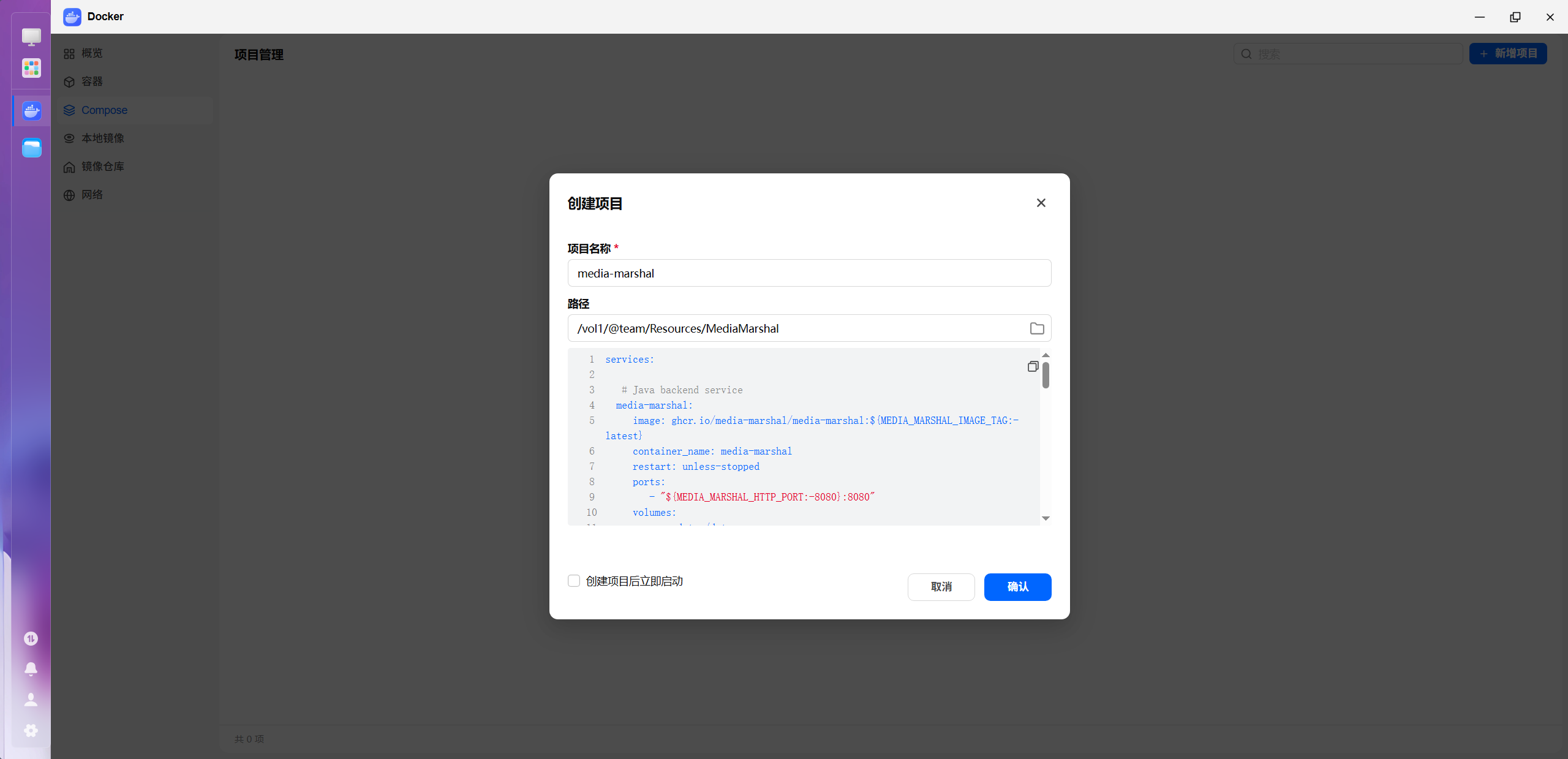Browse for a folder with the path icon

tap(1037, 328)
